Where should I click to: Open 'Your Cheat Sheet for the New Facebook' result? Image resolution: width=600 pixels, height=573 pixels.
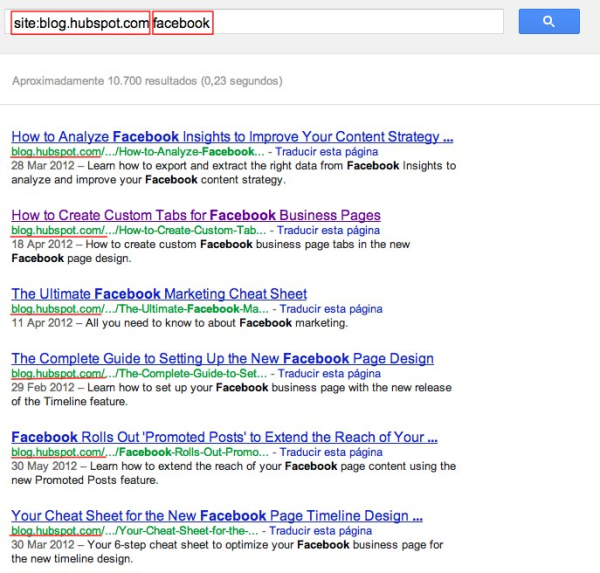[x=217, y=516]
